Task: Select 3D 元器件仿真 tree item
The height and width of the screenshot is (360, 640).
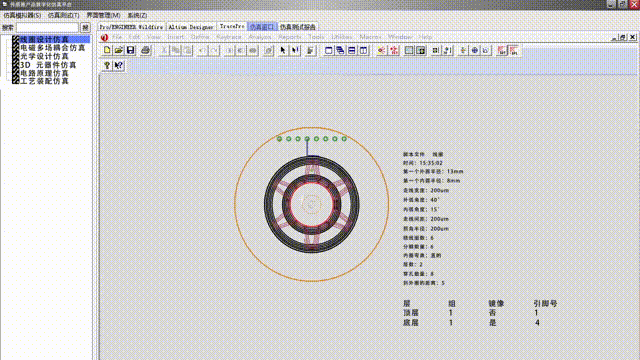Action: (x=48, y=65)
